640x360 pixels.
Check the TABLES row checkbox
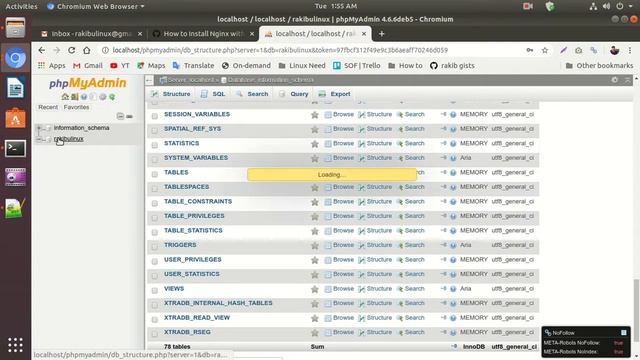click(x=155, y=174)
